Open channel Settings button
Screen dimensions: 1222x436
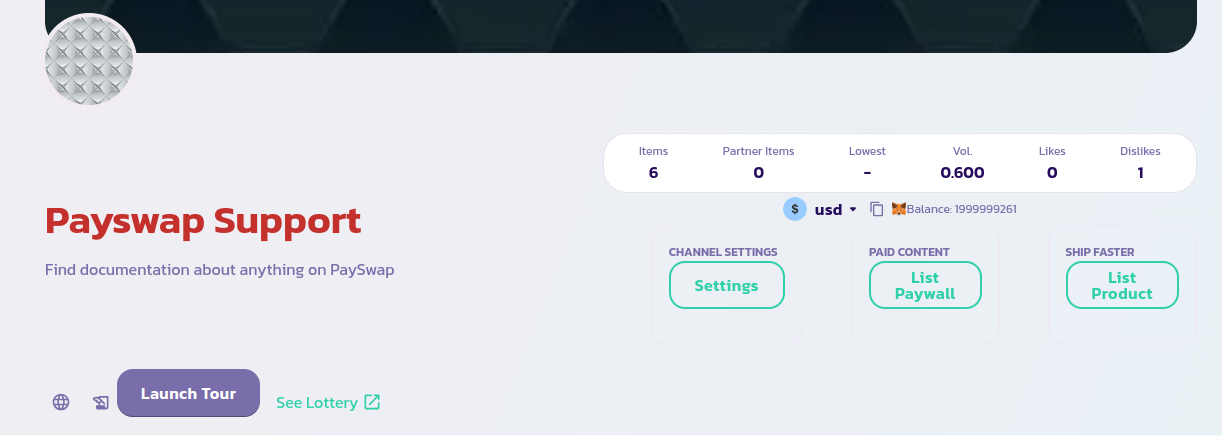click(726, 285)
